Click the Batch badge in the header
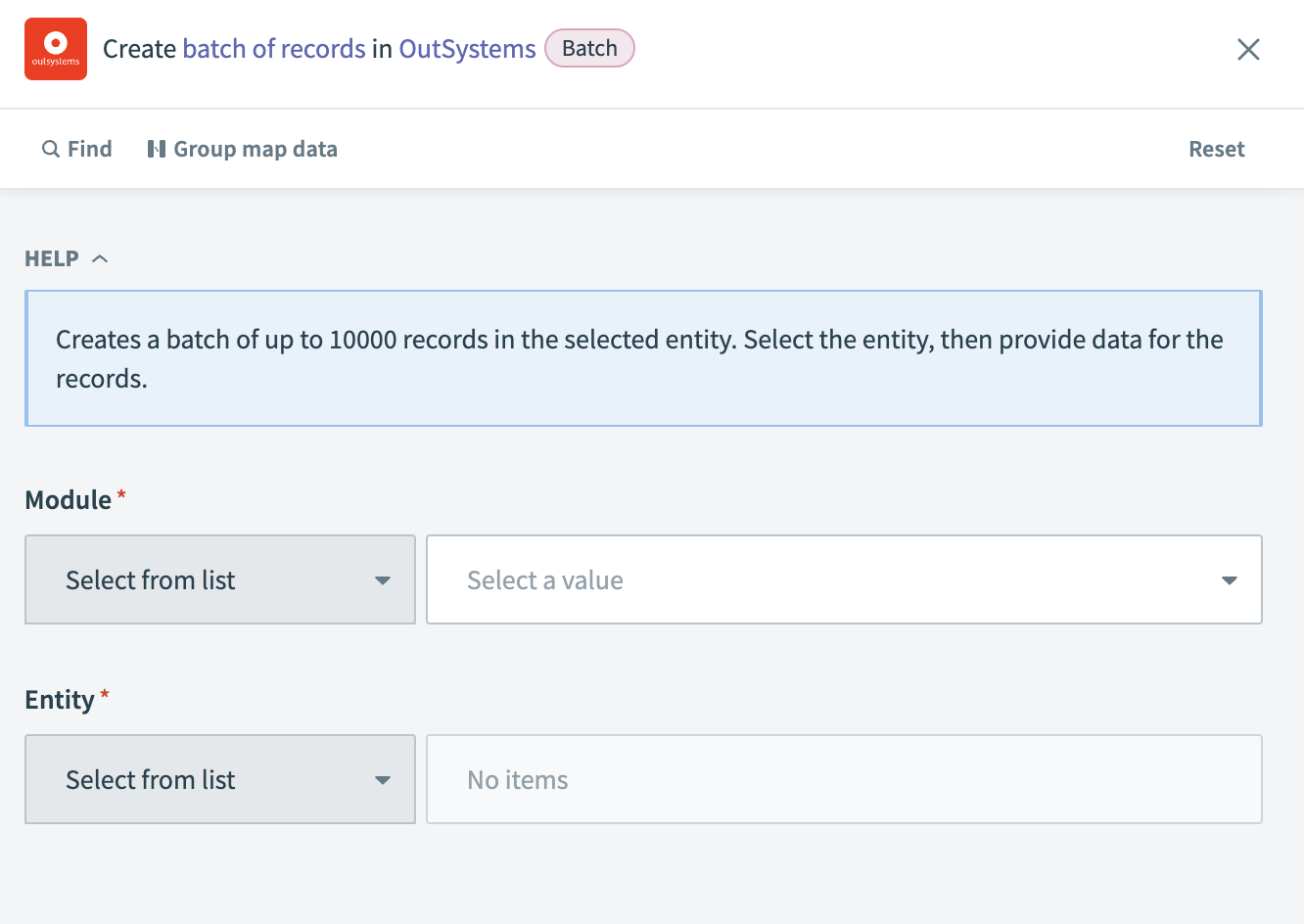1304x924 pixels. 589,48
